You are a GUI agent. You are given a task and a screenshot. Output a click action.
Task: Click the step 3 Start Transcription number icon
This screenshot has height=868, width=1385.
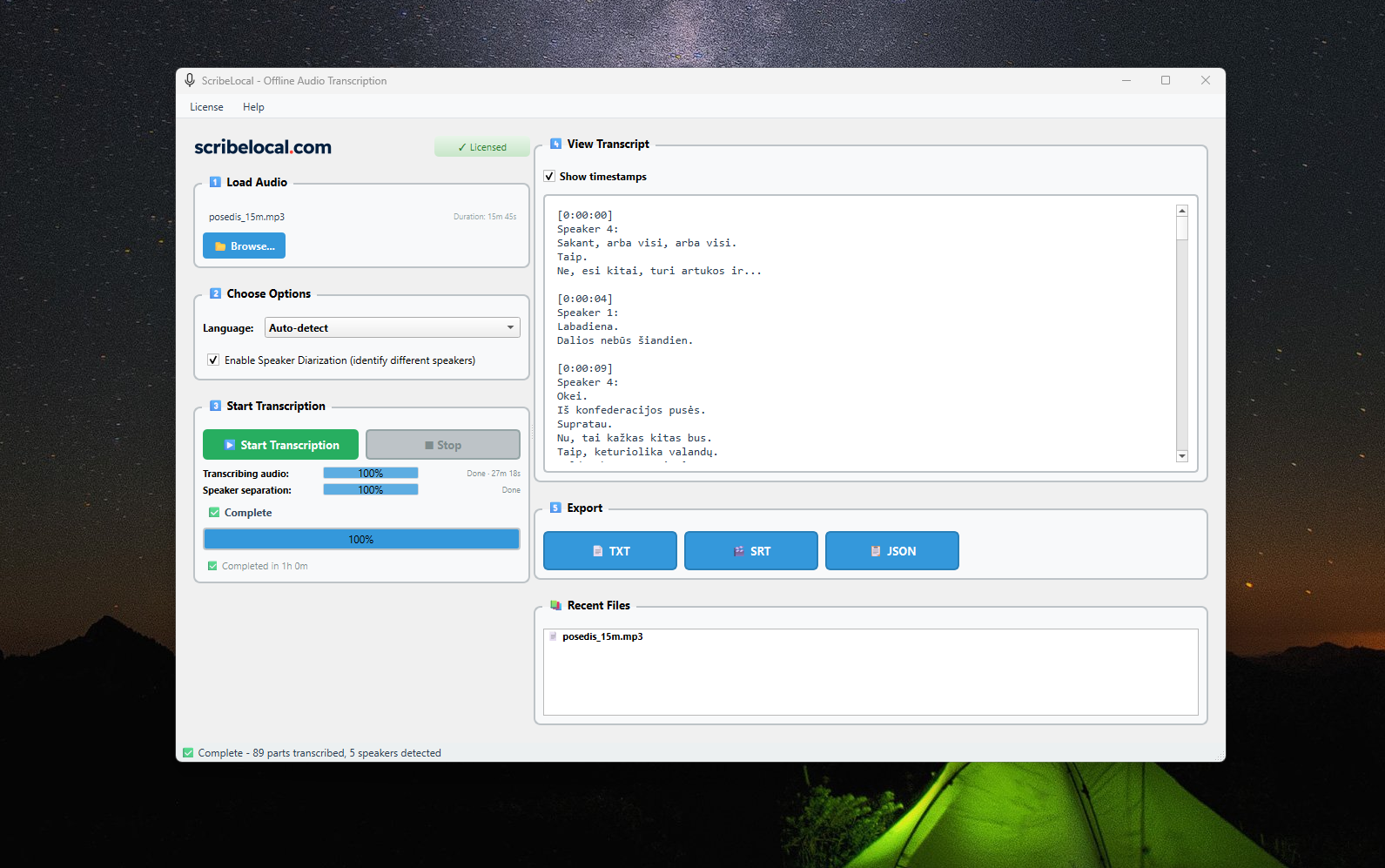pos(215,406)
